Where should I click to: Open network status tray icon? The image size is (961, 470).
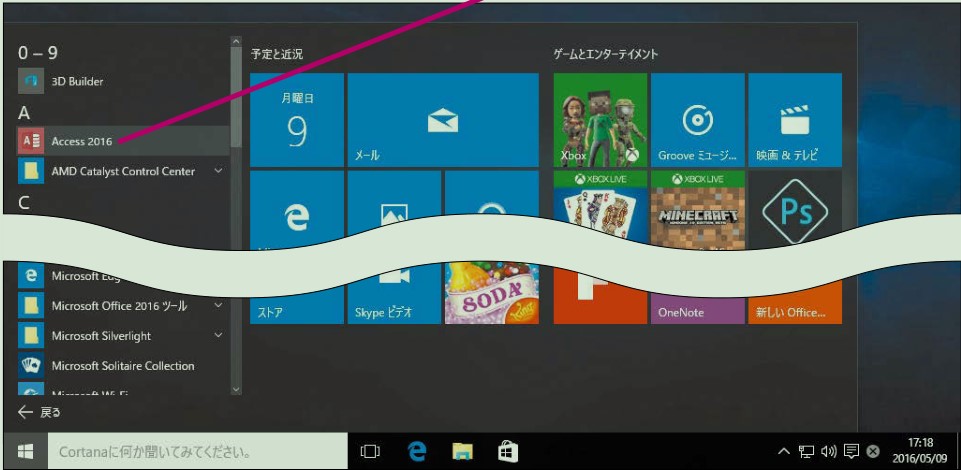point(807,452)
